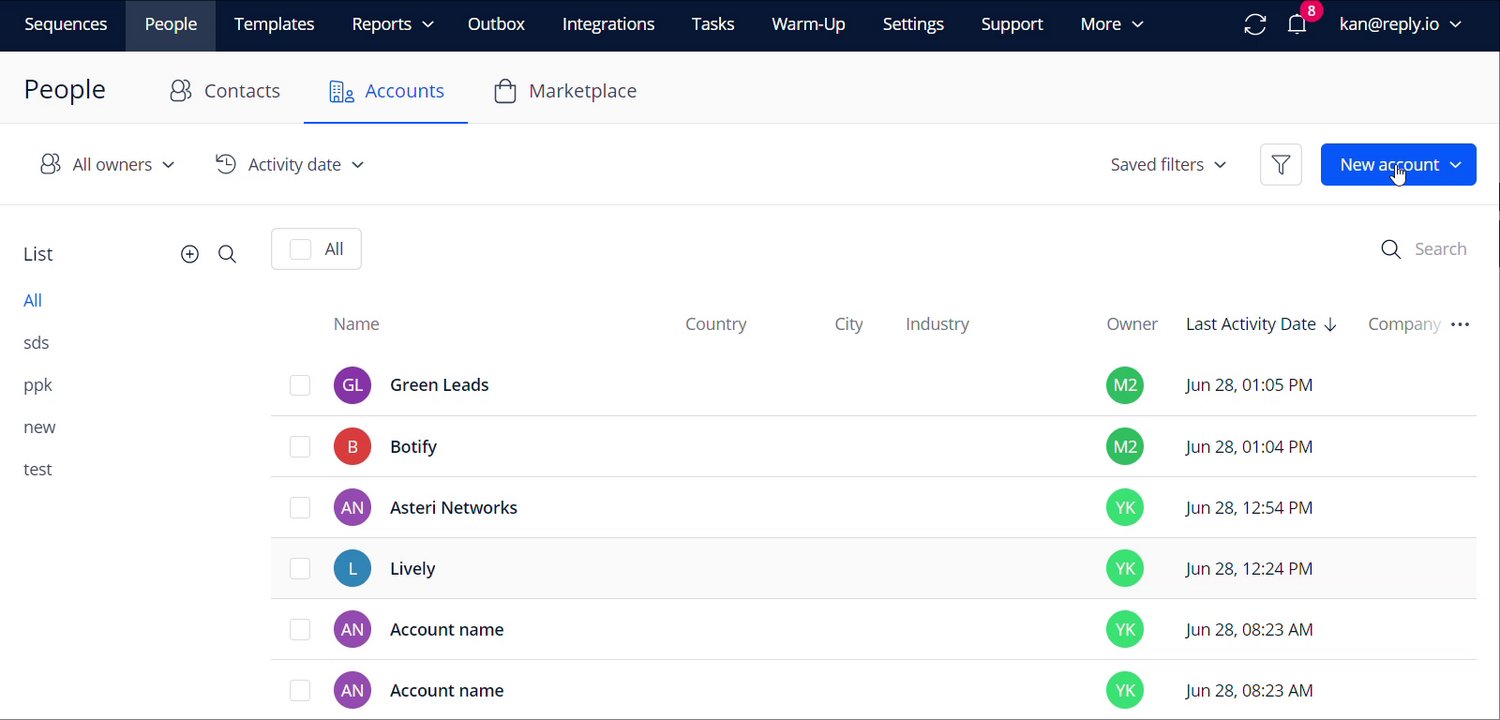
Task: Select the test list
Action: 37,469
